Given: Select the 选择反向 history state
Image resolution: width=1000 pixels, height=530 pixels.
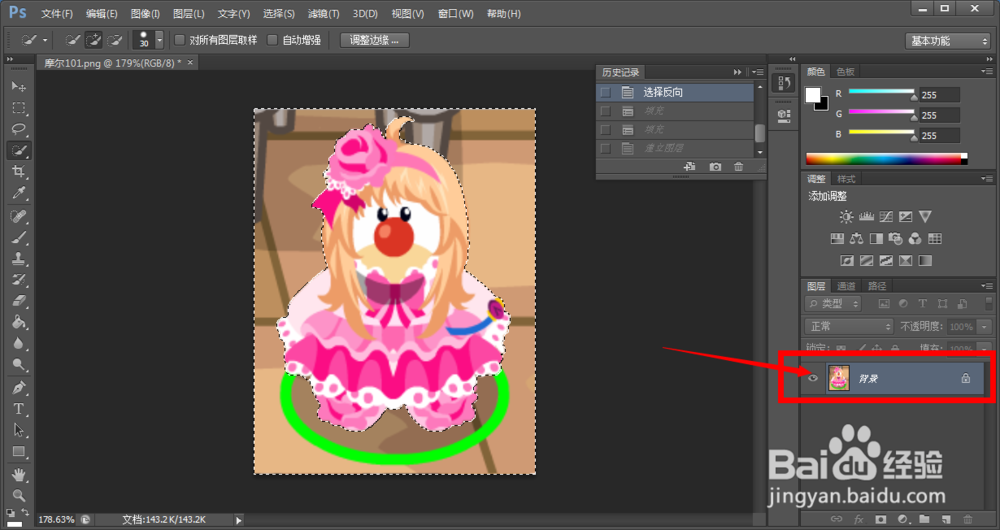Looking at the screenshot, I should (x=675, y=92).
